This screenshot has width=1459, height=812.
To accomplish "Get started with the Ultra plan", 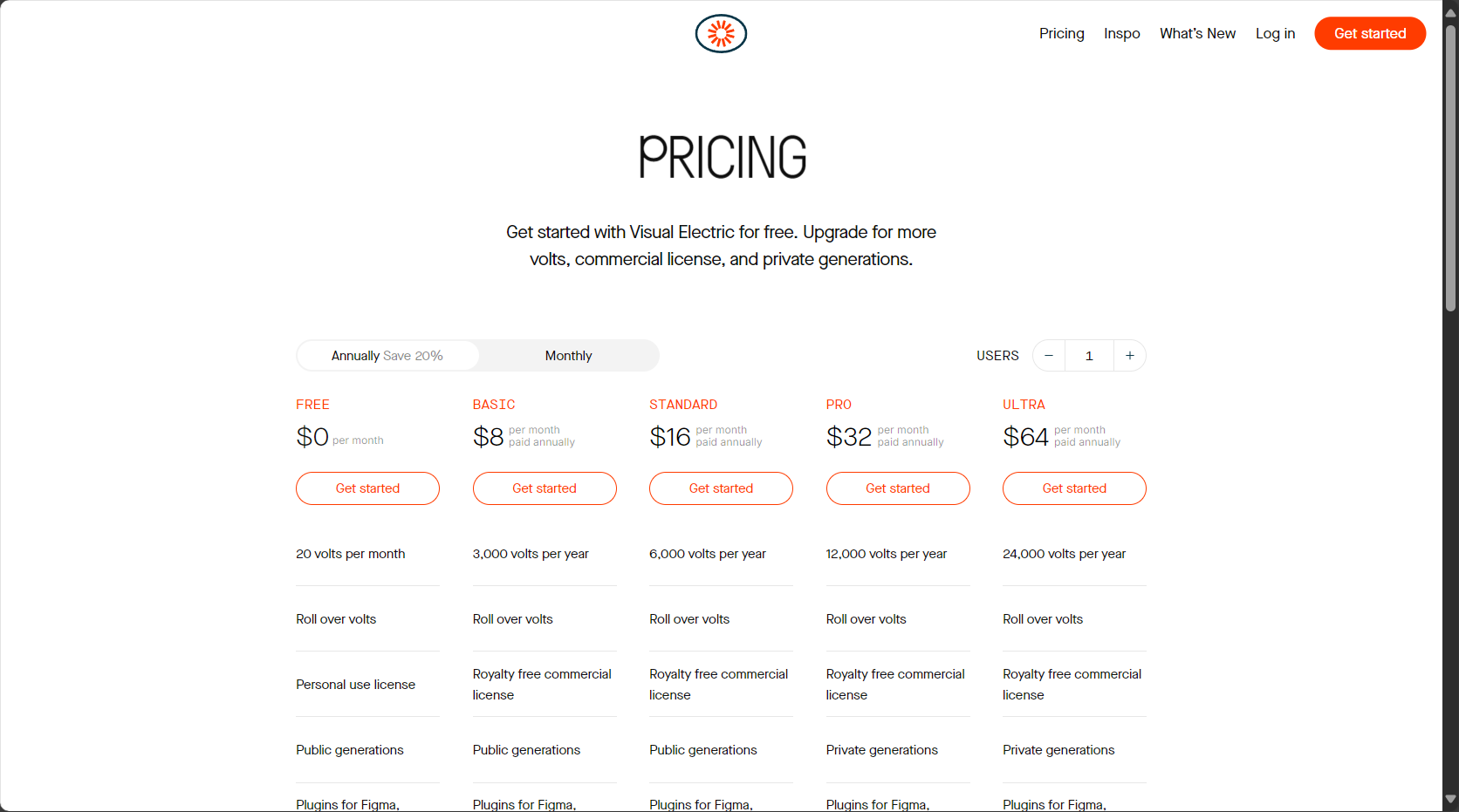I will coord(1074,488).
